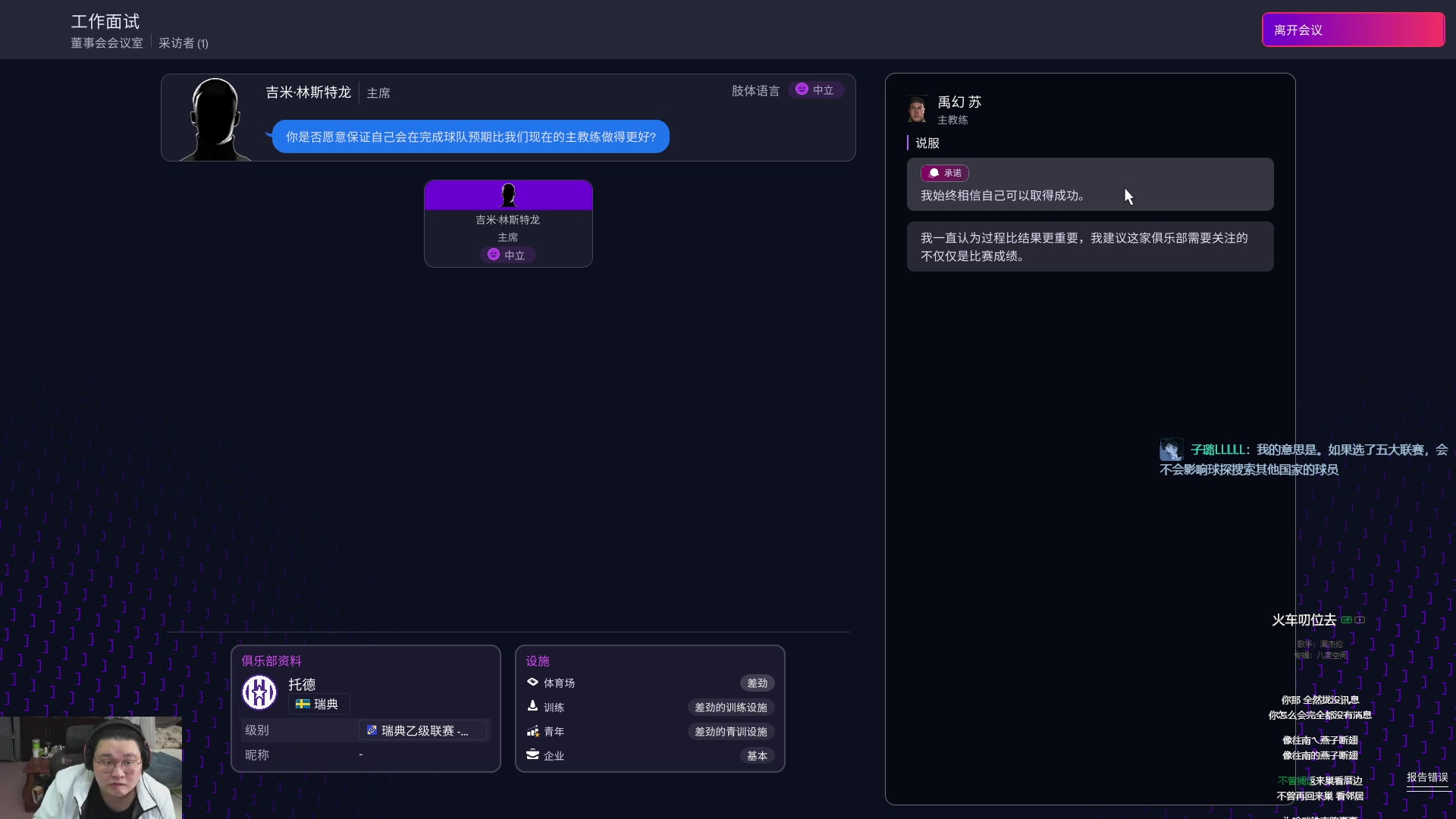Click the MV play icon beside the song title

pyautogui.click(x=1359, y=620)
